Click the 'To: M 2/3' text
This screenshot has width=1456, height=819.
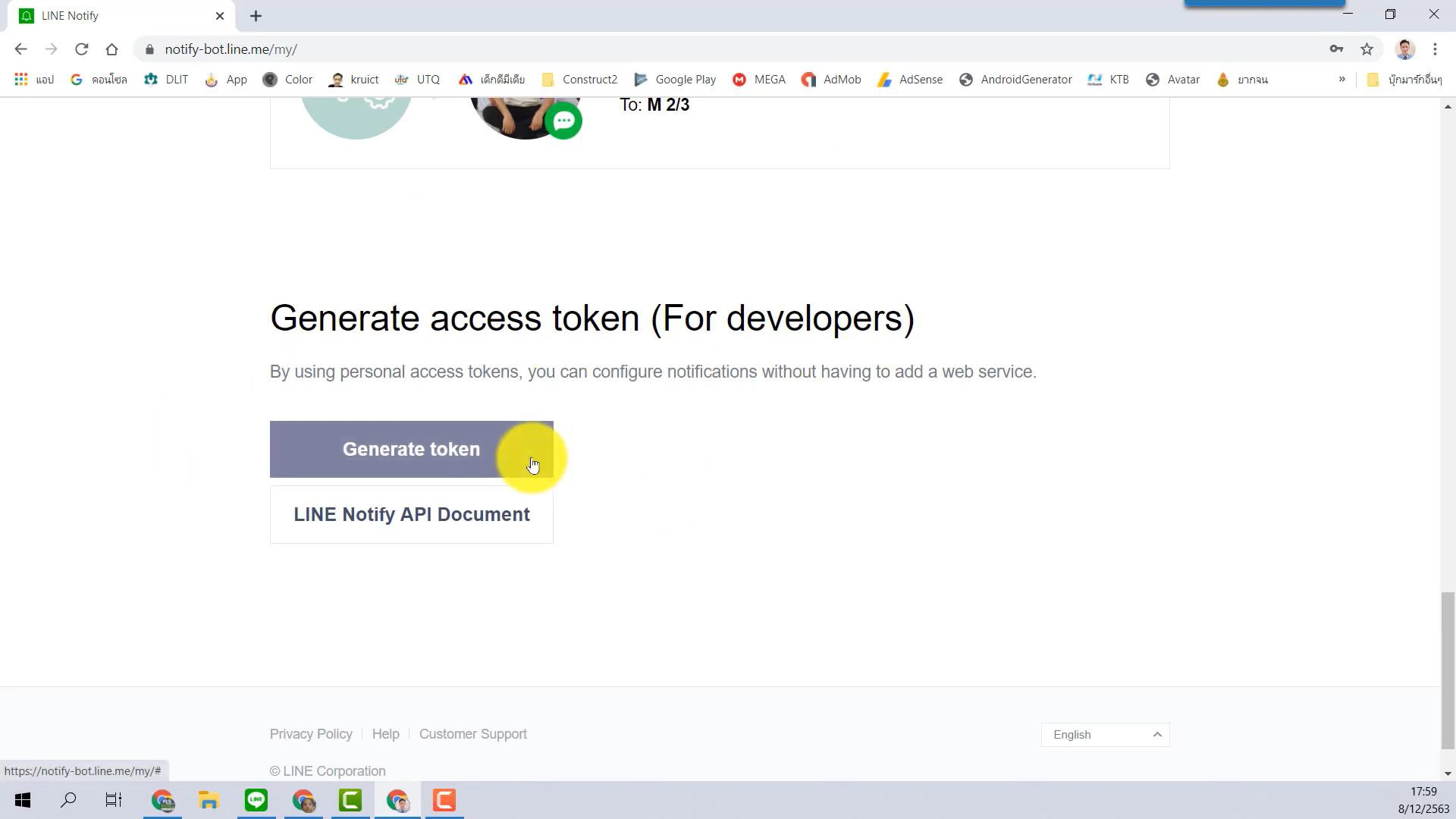coord(654,105)
